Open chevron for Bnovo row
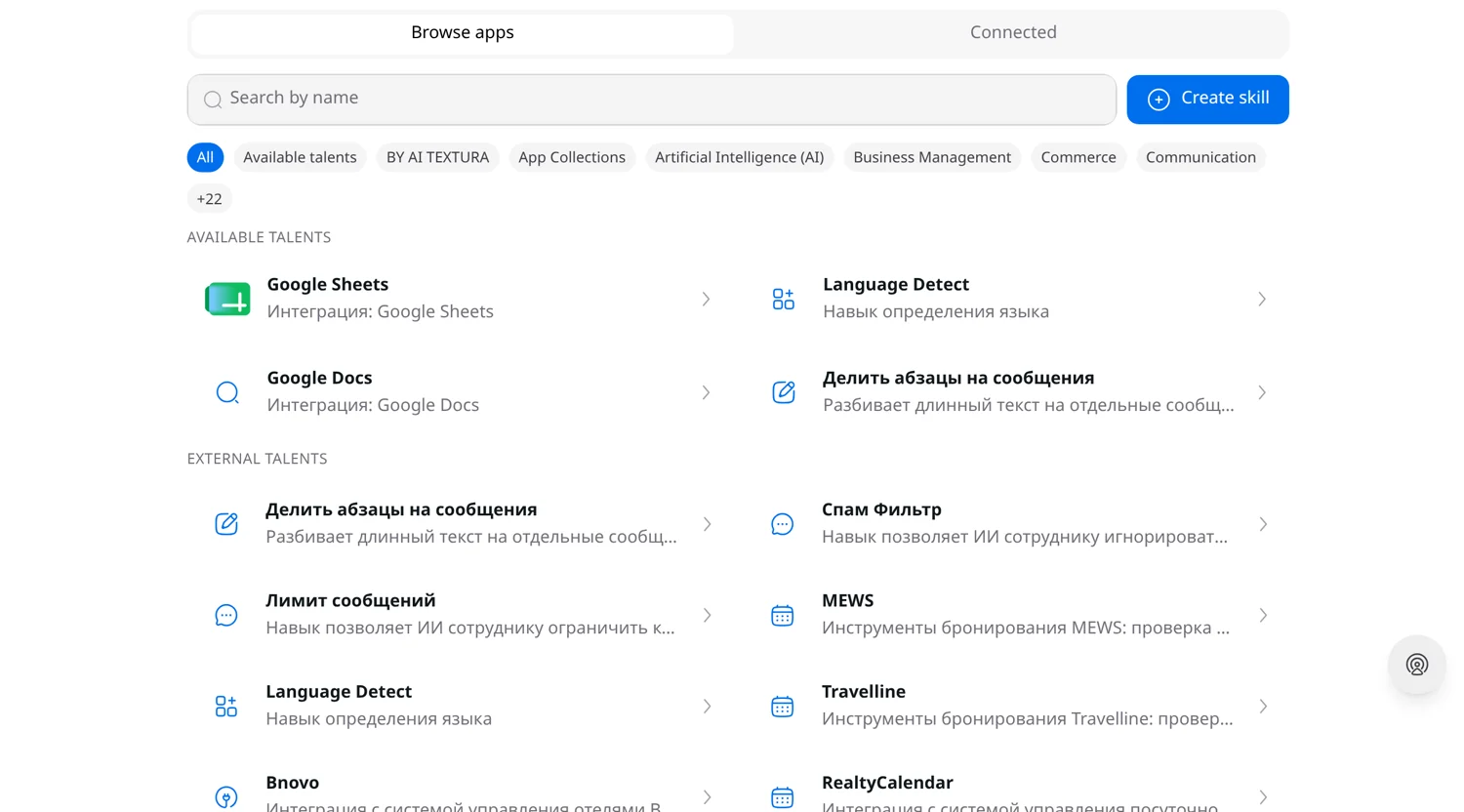1464x812 pixels. pos(707,797)
